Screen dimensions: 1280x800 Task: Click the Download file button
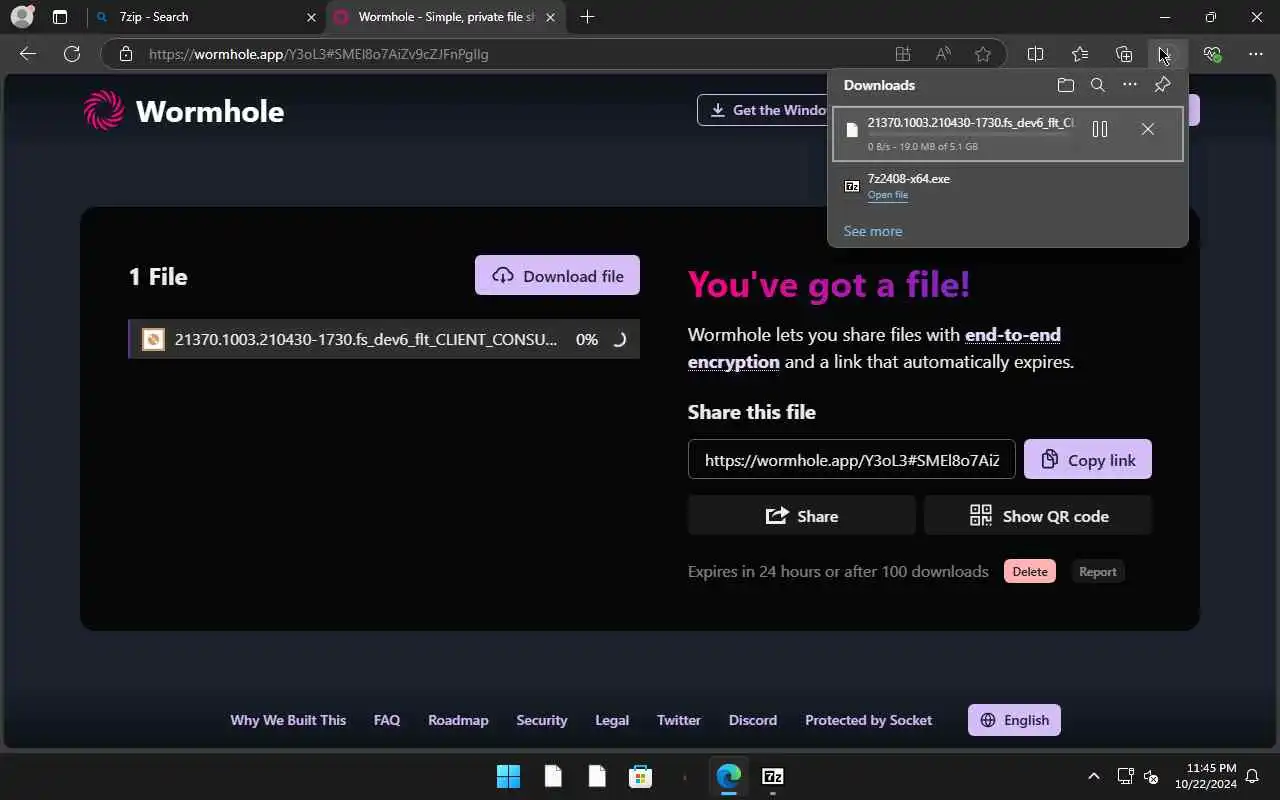click(x=557, y=276)
